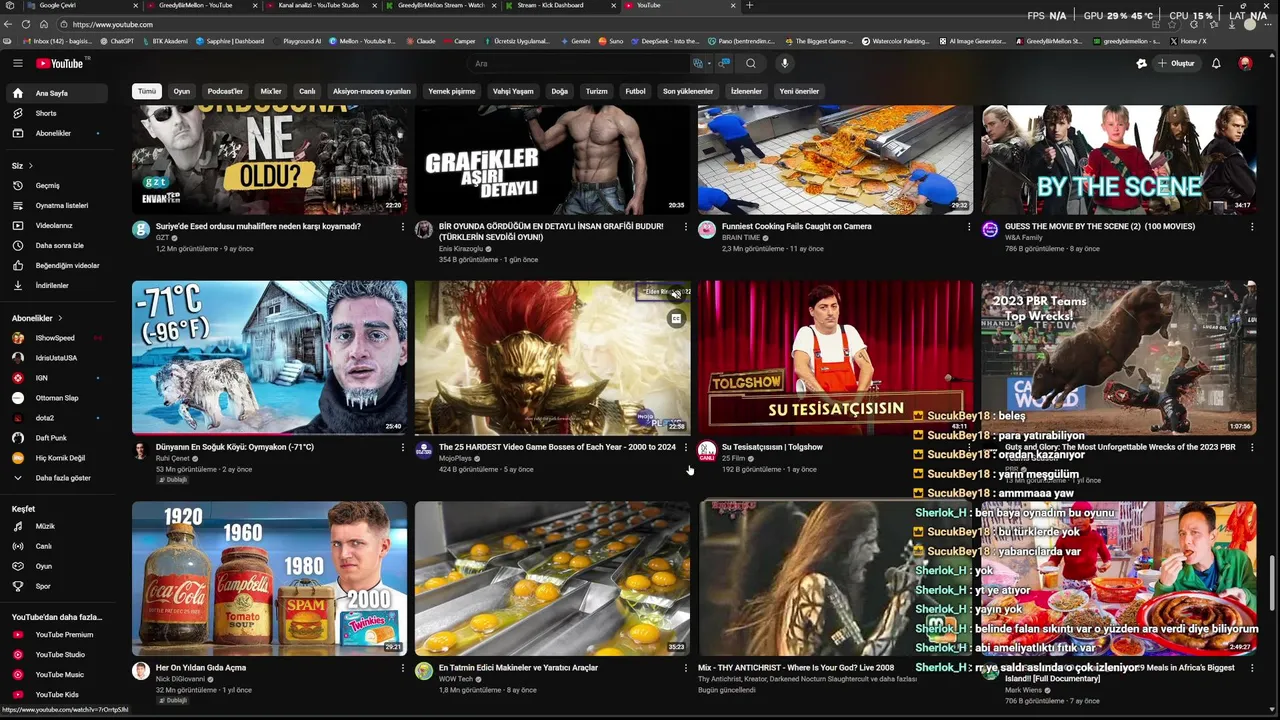Image resolution: width=1280 pixels, height=720 pixels.
Task: Expand the Siz section chevron
Action: click(31, 165)
